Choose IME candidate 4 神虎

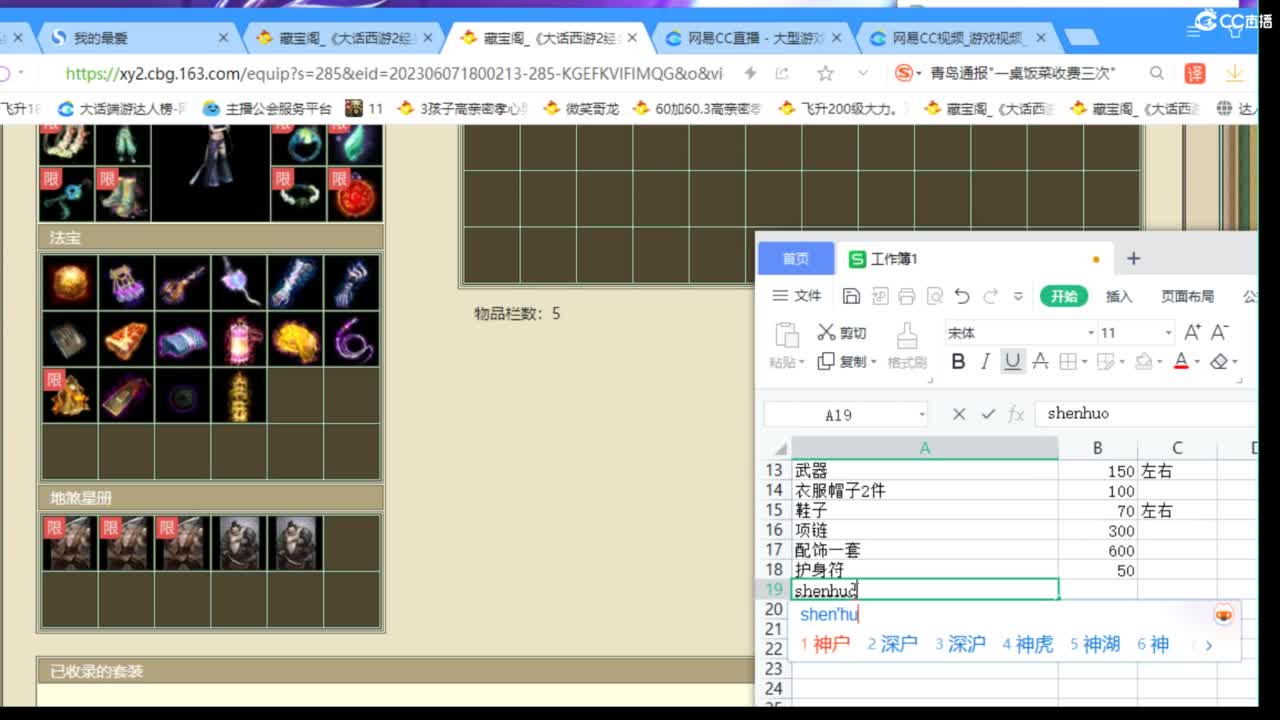1028,645
